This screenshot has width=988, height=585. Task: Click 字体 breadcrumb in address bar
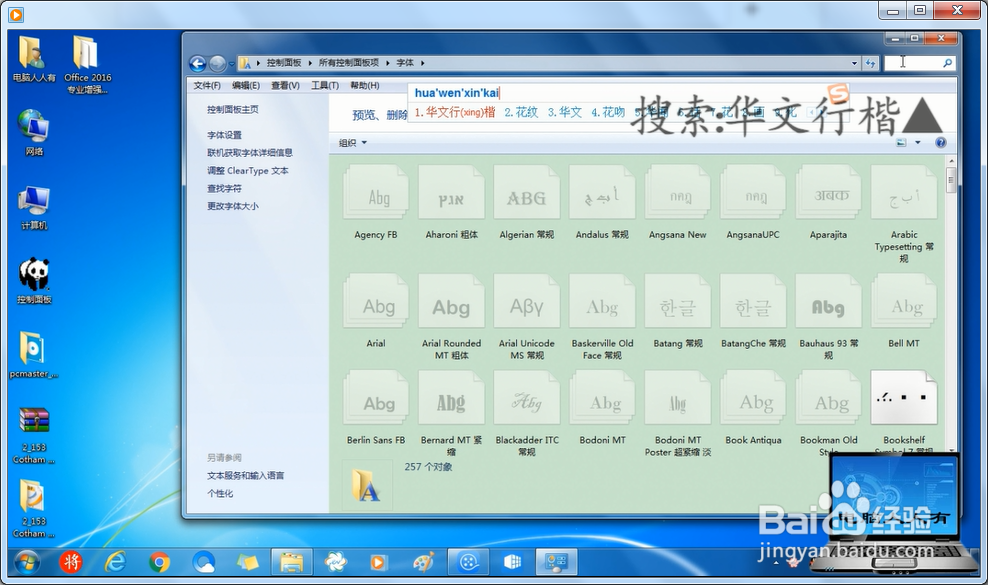click(x=405, y=63)
